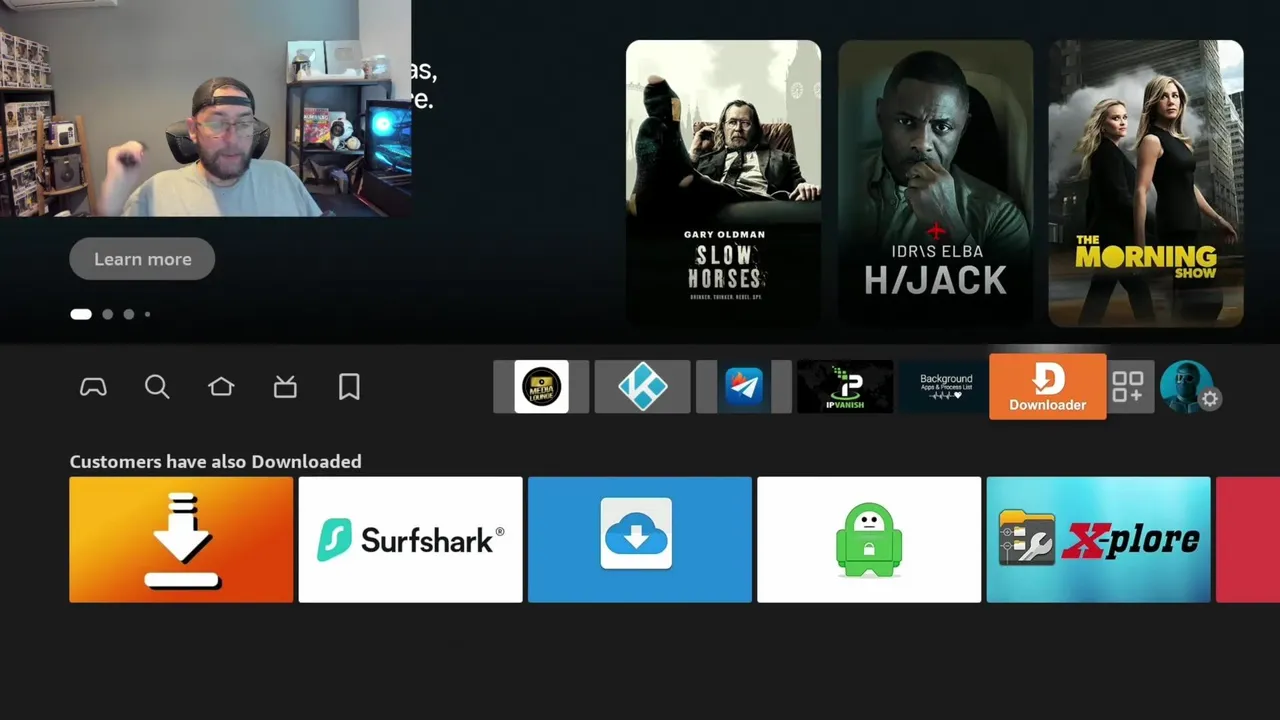Select the first banner page dot

tap(81, 314)
